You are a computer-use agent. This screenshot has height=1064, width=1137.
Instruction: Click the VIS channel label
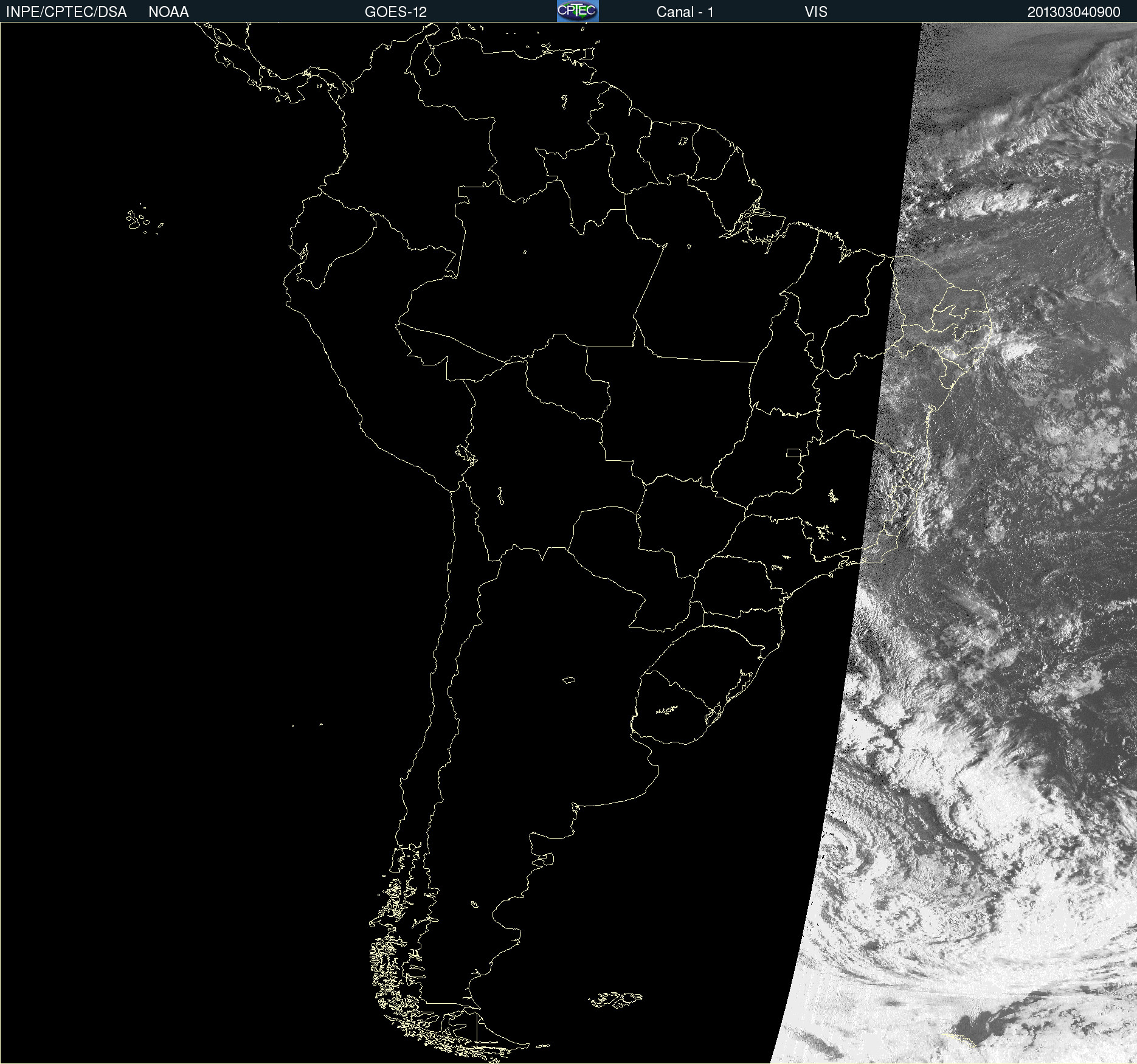(x=816, y=12)
